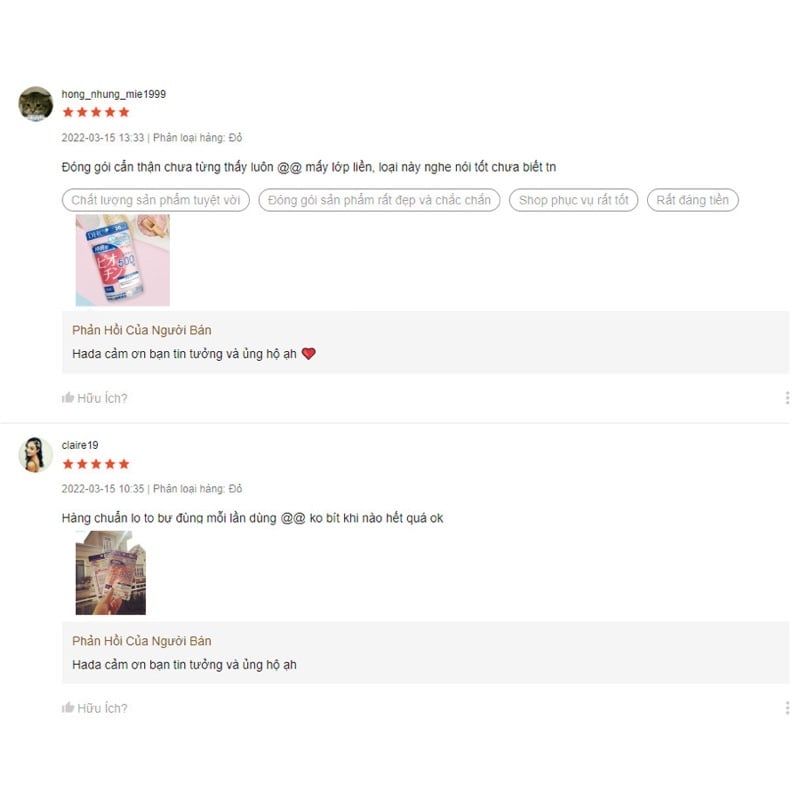800x800 pixels.
Task: Open the DHC biotin product review photo
Action: tap(122, 260)
